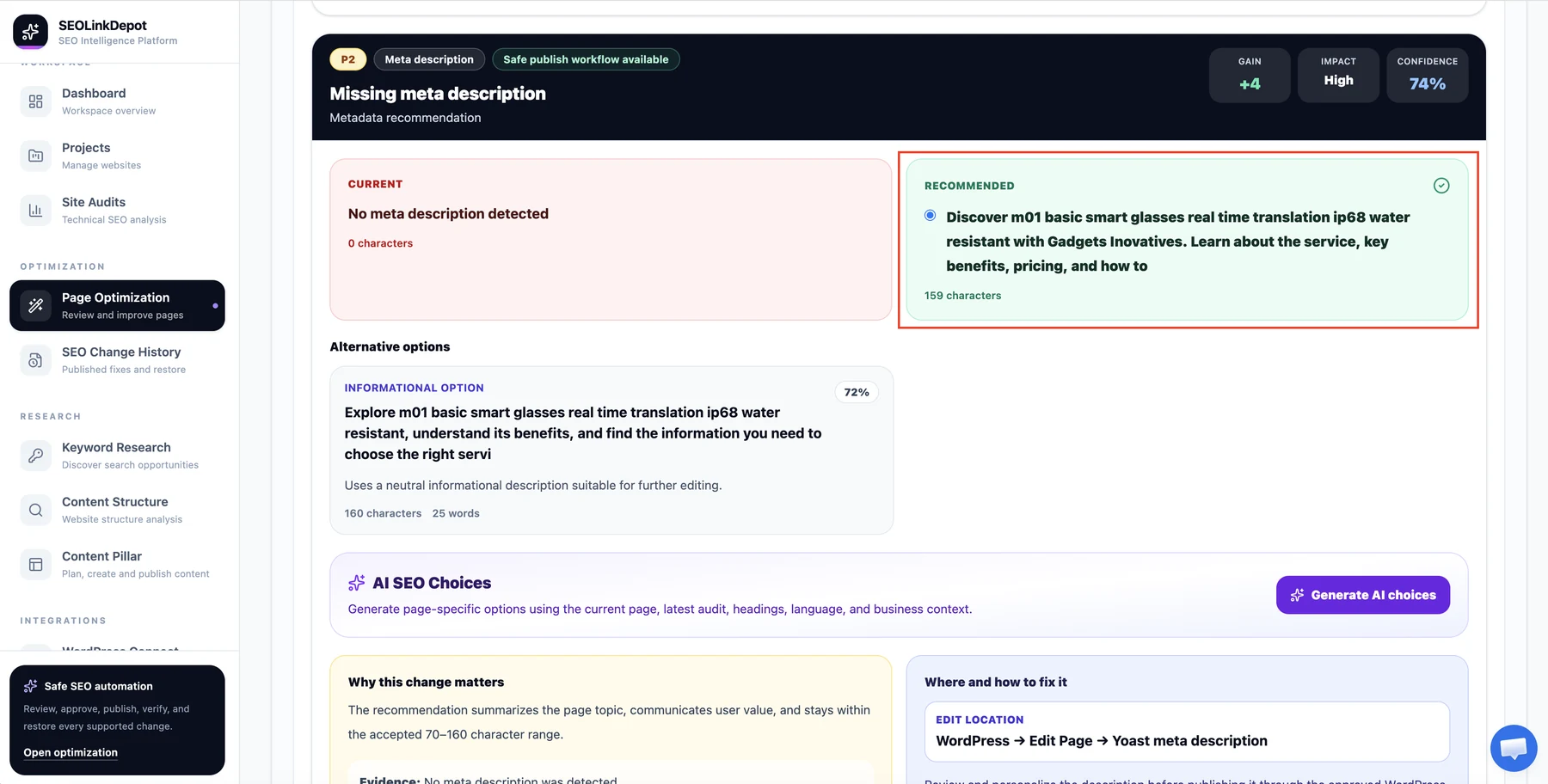Click sparkle icon beside AI SEO Choices

click(x=356, y=583)
